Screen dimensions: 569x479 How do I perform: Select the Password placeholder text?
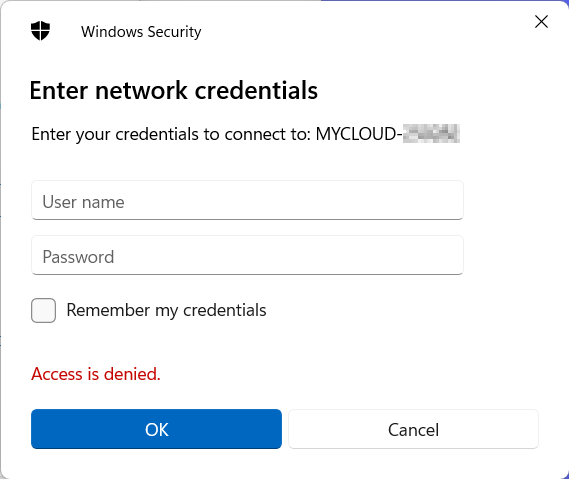tap(78, 257)
